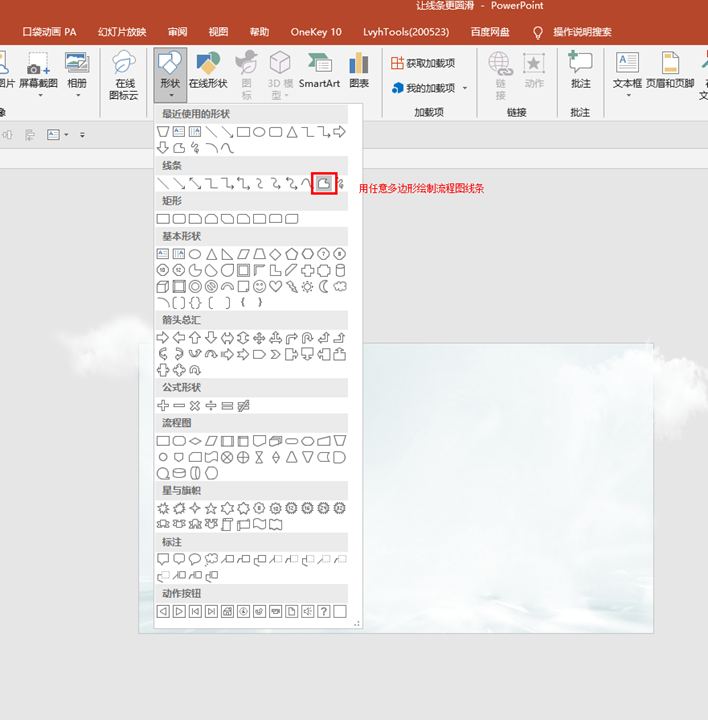
Task: Open the 帮助 tab
Action: pyautogui.click(x=259, y=32)
